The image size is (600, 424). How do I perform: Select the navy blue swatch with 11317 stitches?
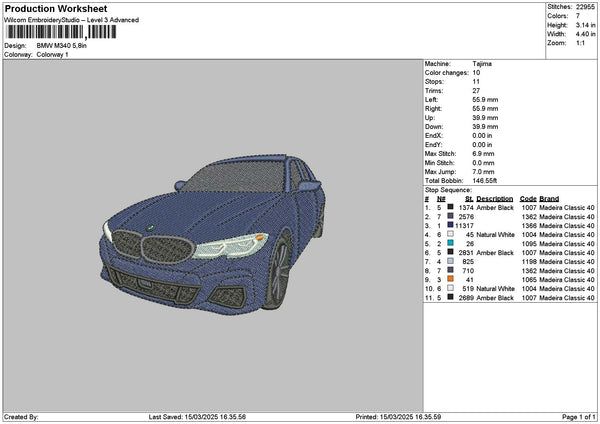point(450,225)
